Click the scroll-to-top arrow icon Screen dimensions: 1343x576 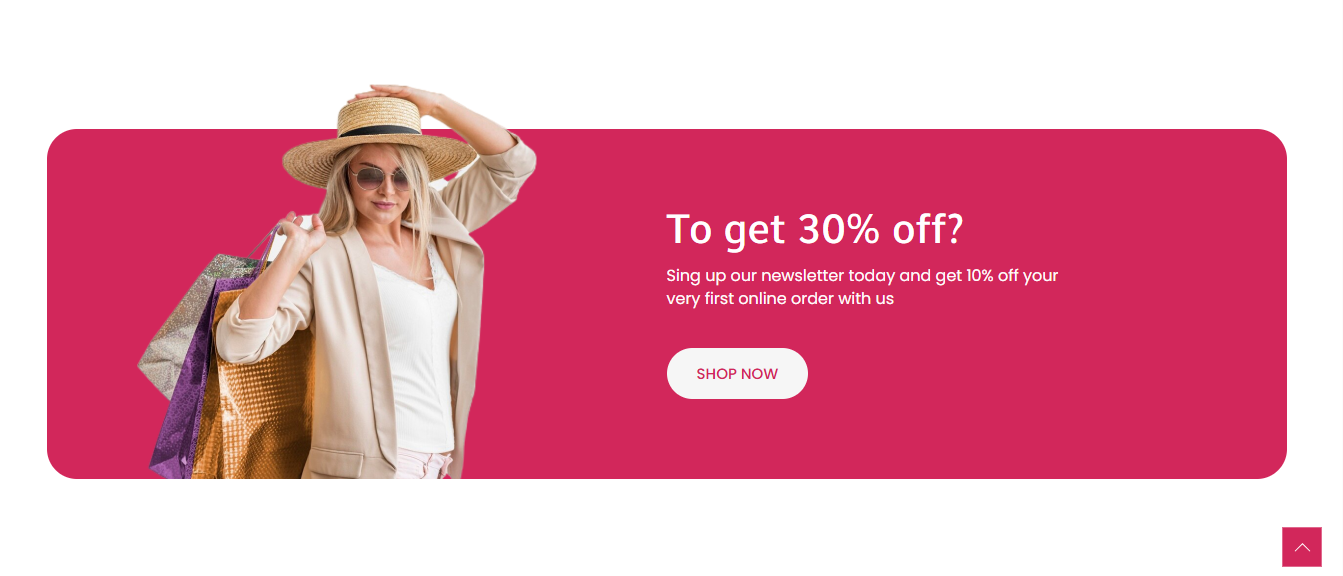pyautogui.click(x=1302, y=547)
